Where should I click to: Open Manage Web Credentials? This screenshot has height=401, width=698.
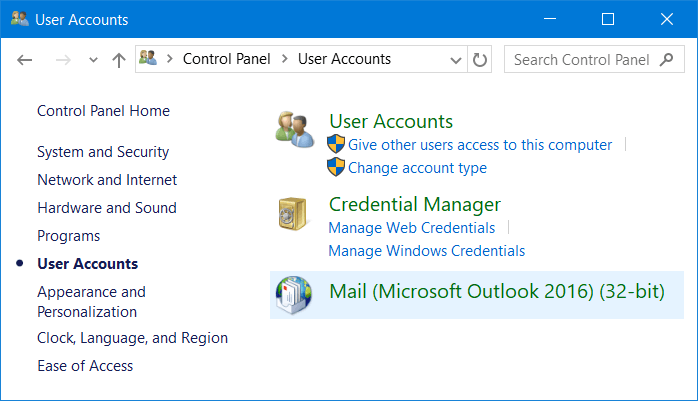[x=412, y=228]
